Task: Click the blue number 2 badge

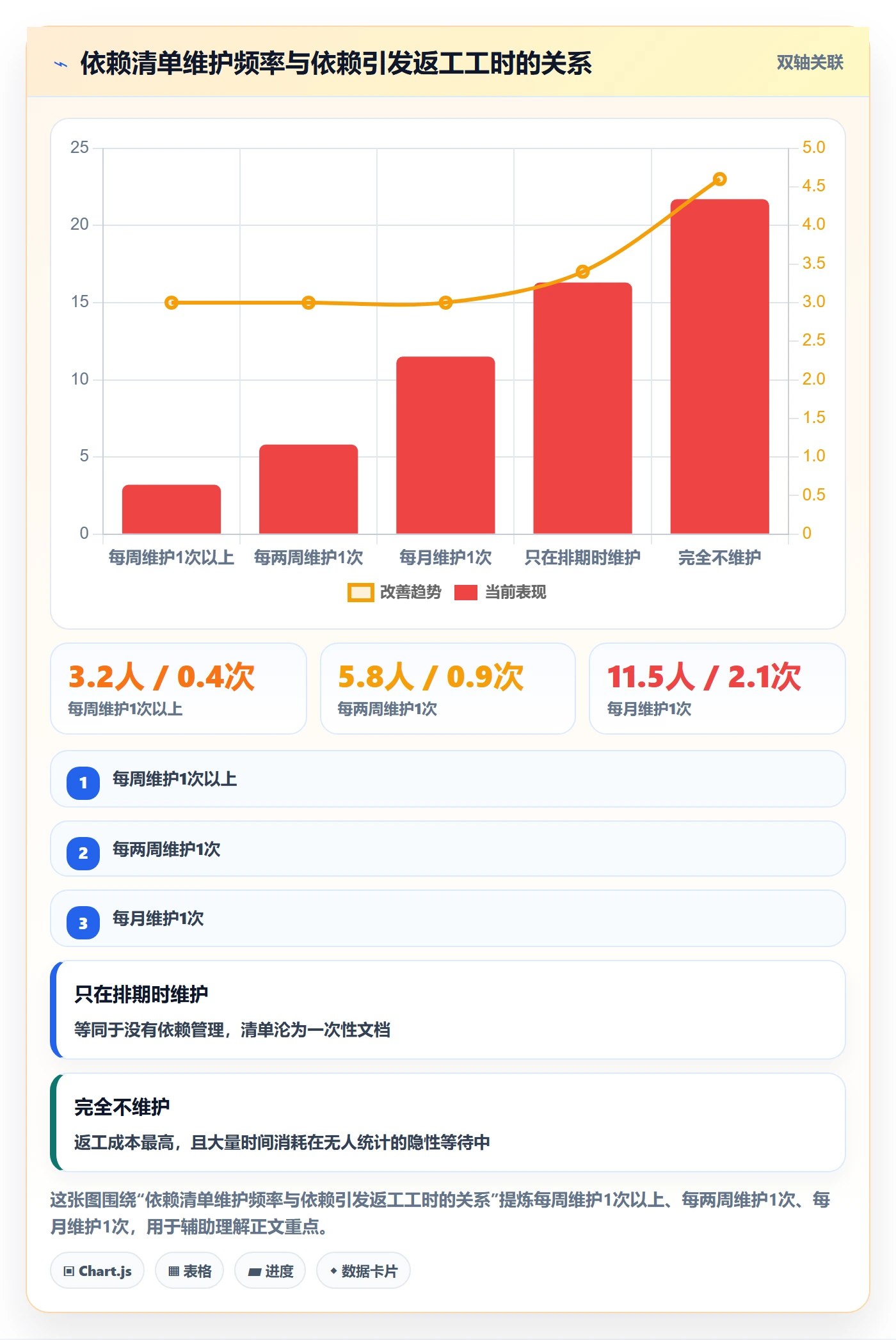Action: click(83, 853)
